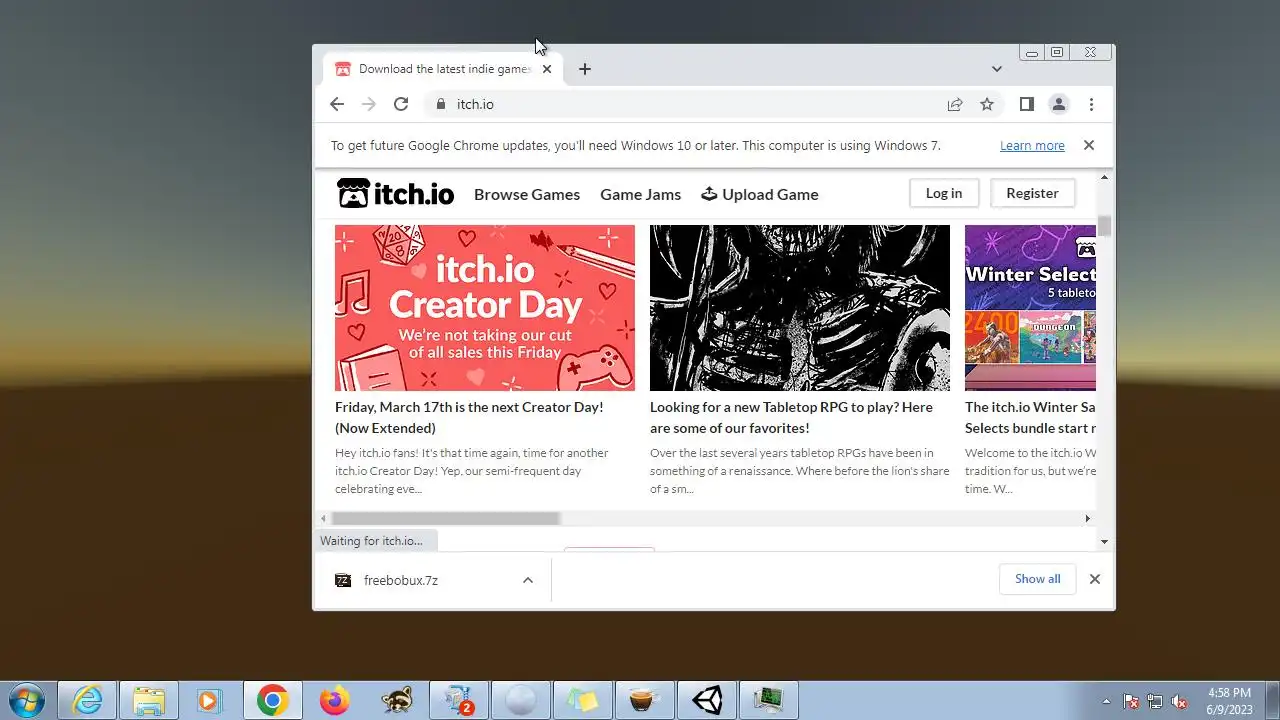Open Game Jams

coord(640,194)
